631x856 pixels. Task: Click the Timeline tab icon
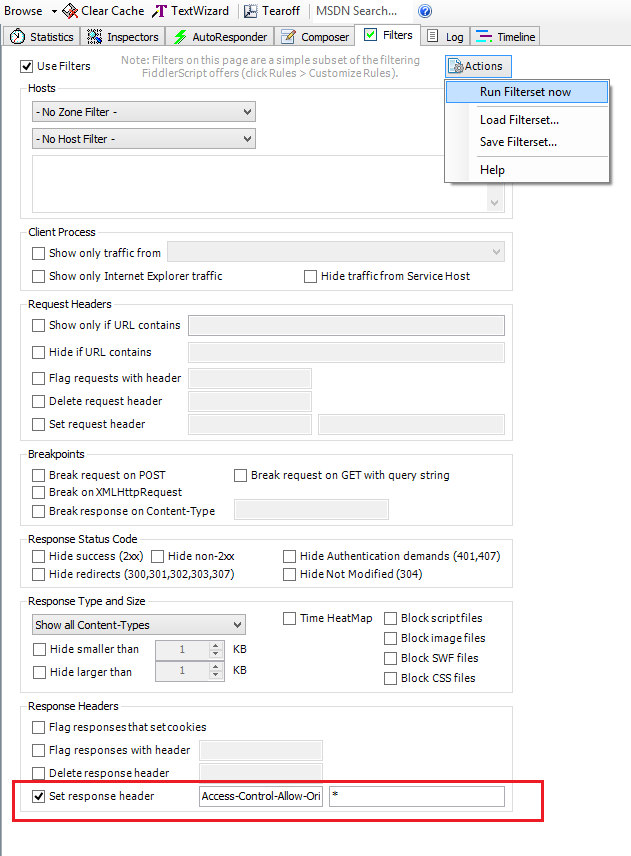pyautogui.click(x=484, y=37)
